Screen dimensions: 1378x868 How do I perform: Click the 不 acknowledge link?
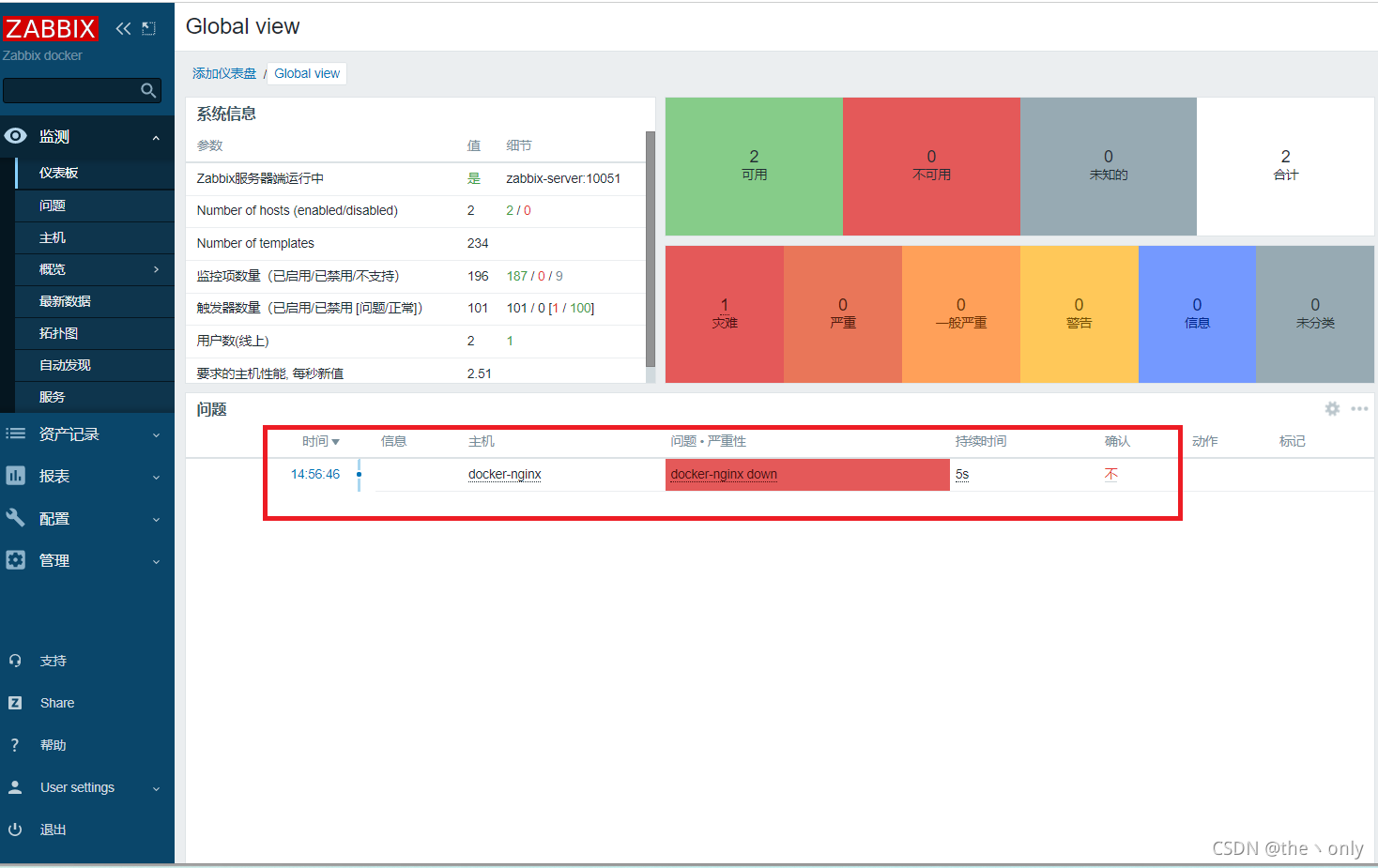tap(1111, 474)
